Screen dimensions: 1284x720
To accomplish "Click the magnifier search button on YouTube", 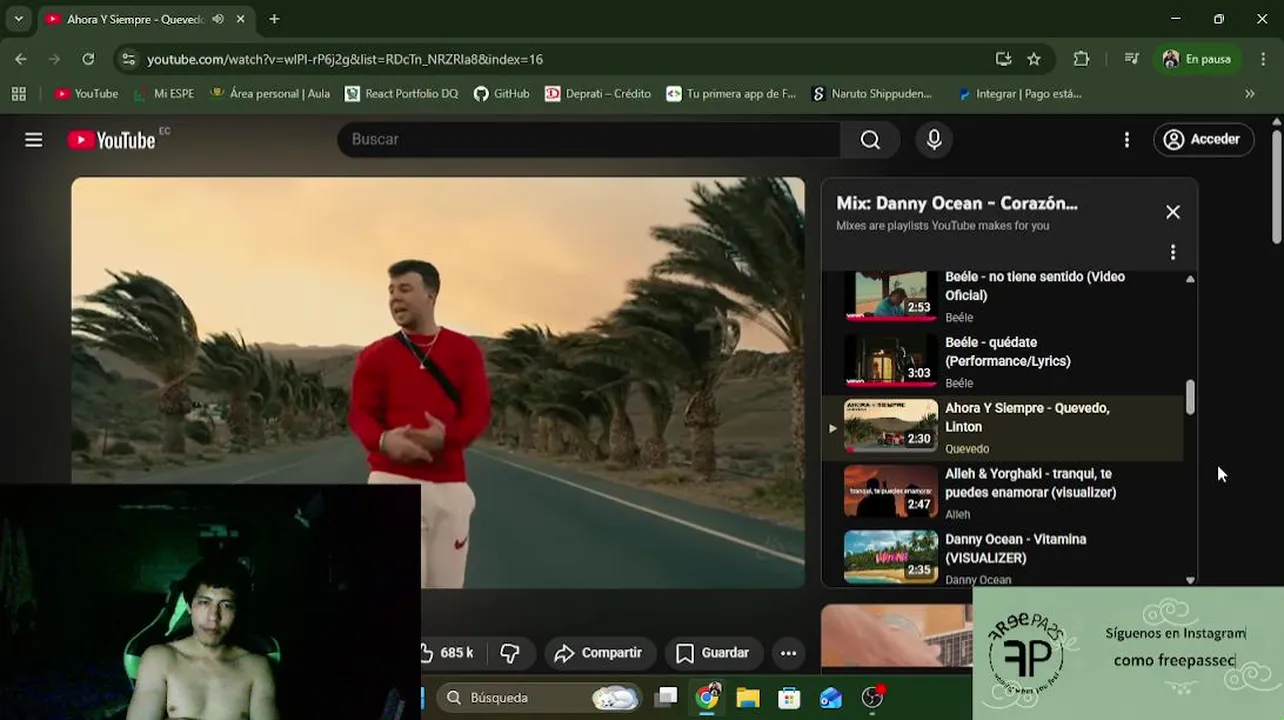I will pos(870,140).
